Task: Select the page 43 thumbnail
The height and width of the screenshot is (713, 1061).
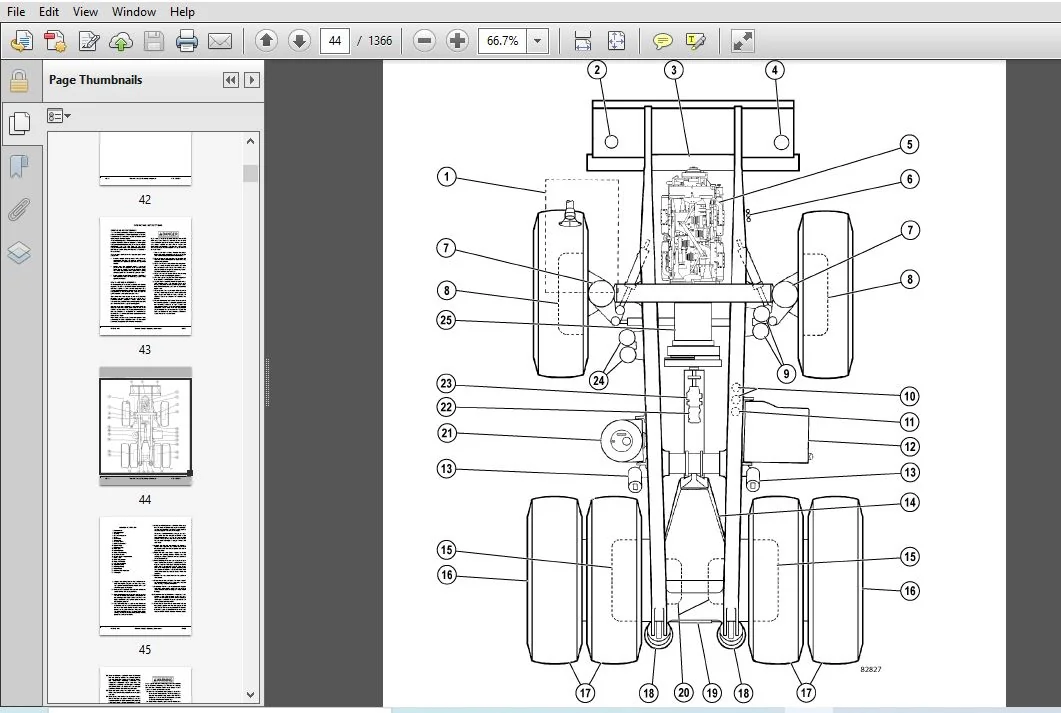Action: [145, 276]
